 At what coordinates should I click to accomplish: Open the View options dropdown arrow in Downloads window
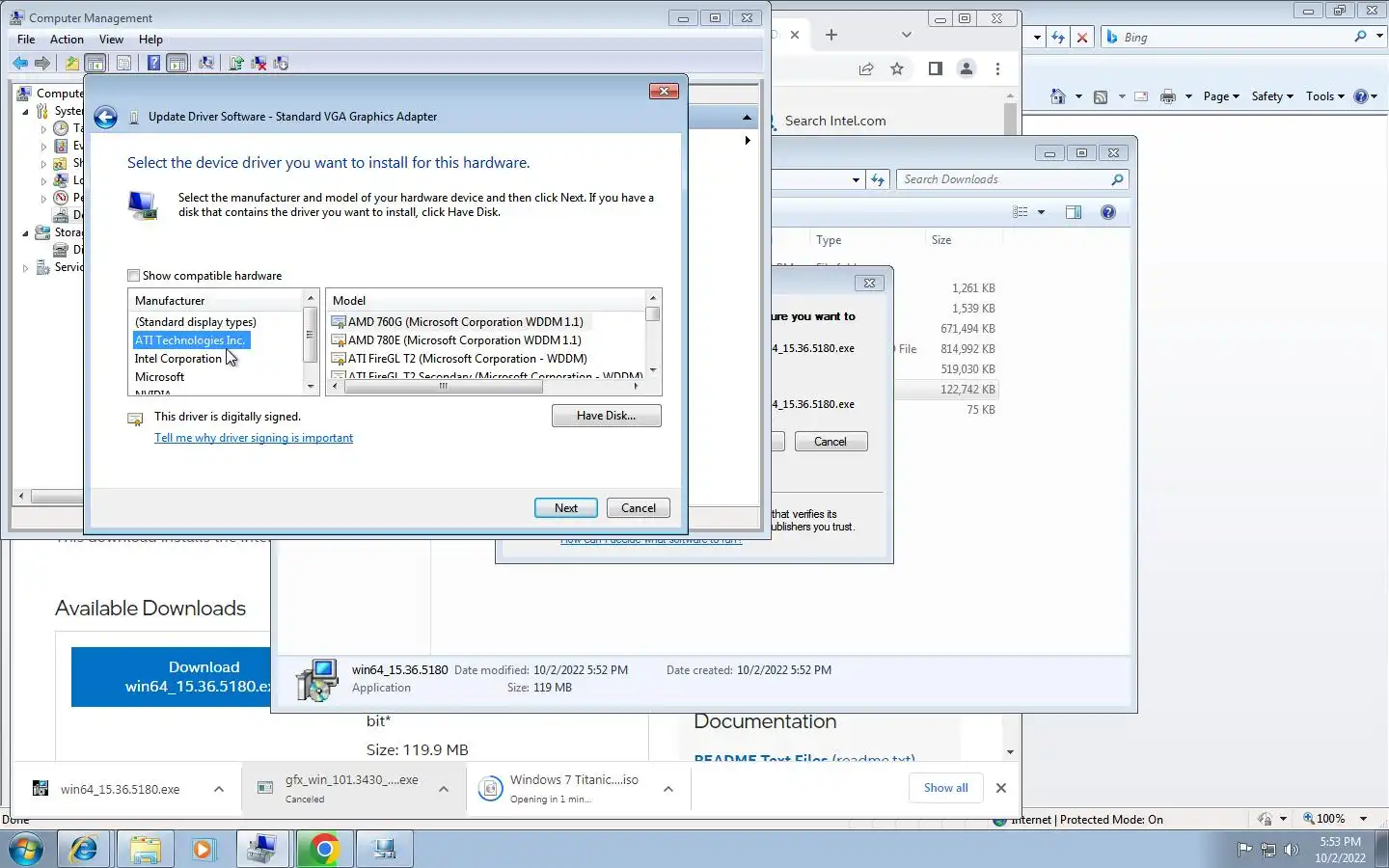[1041, 212]
